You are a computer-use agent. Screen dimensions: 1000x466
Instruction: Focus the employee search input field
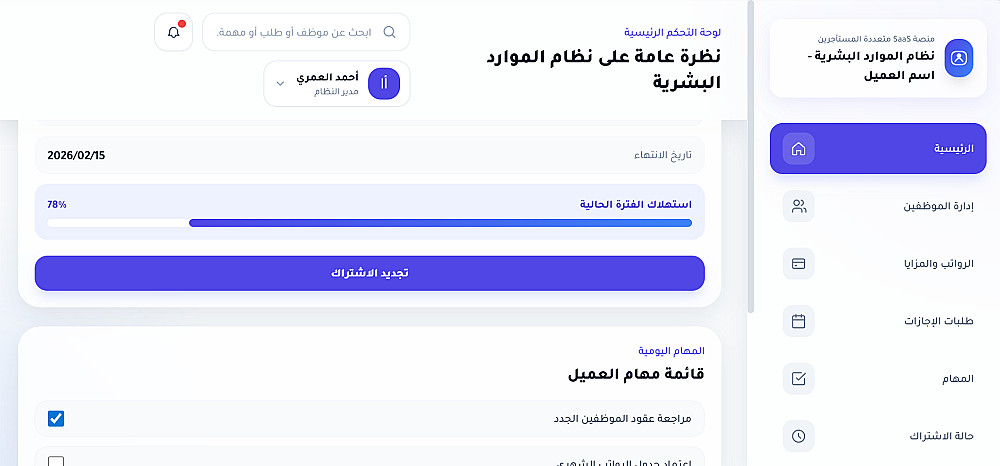(x=300, y=32)
